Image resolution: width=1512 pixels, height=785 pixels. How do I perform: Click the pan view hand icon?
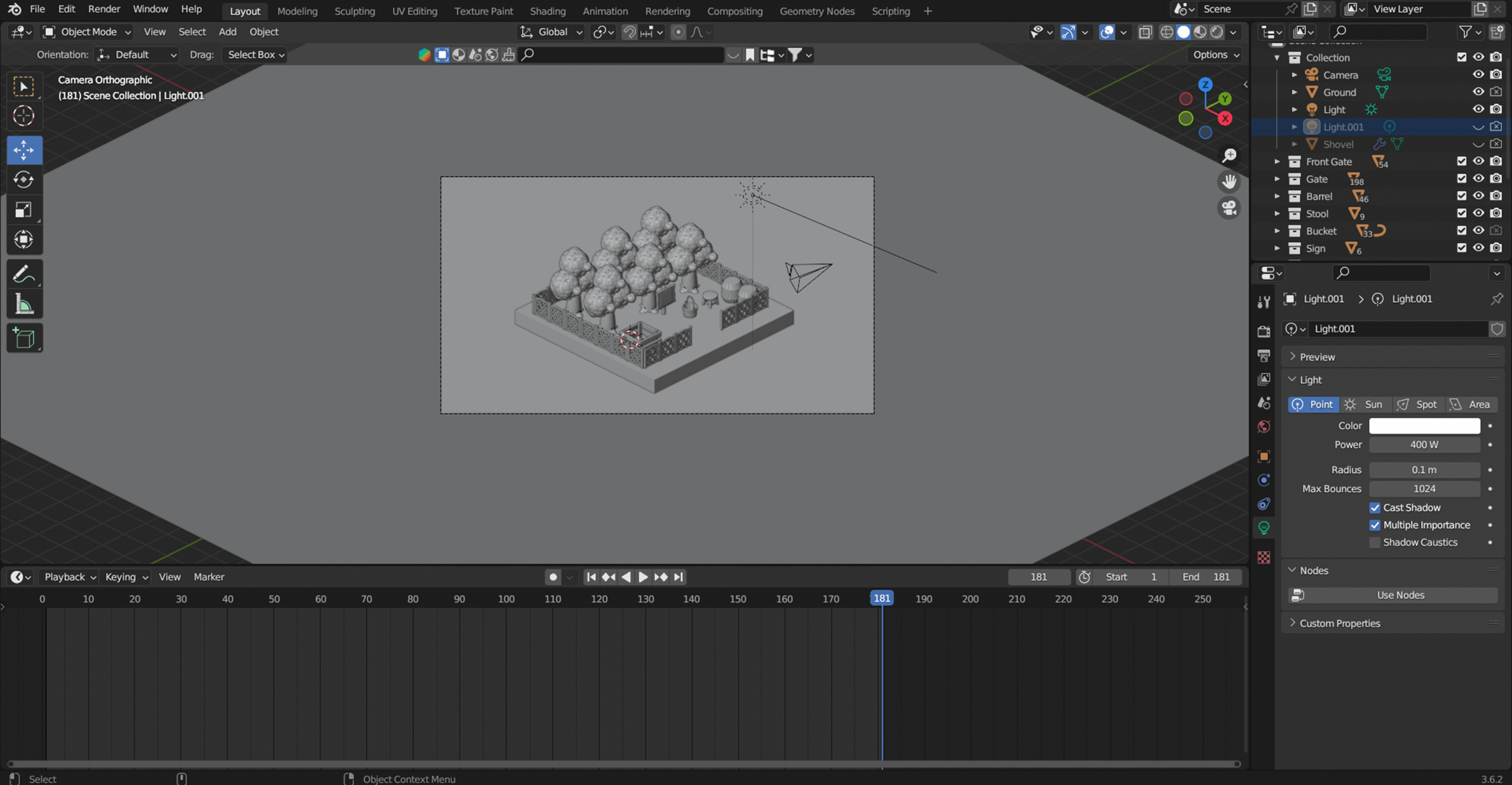coord(1229,181)
